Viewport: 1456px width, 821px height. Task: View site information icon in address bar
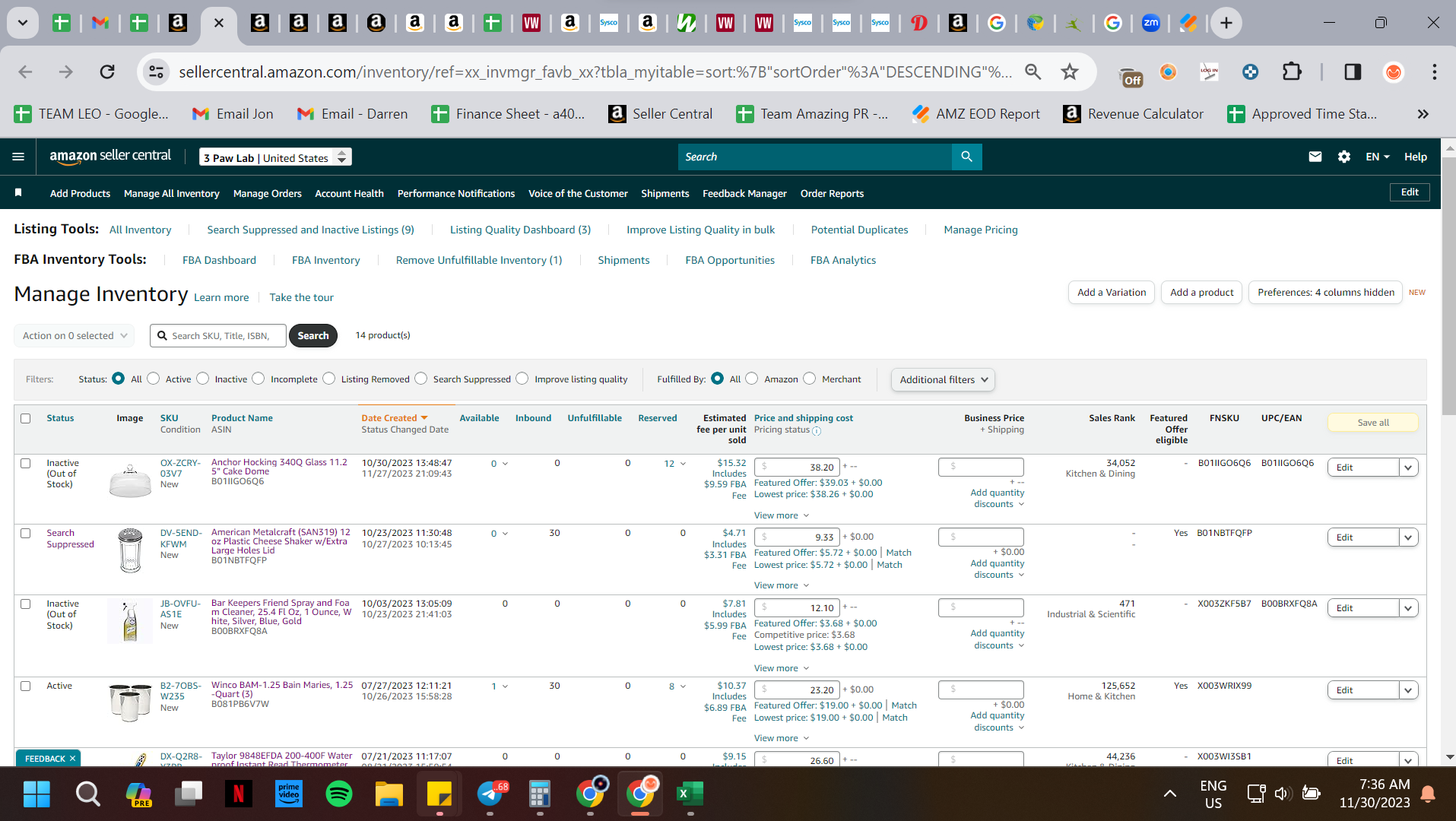coord(156,71)
